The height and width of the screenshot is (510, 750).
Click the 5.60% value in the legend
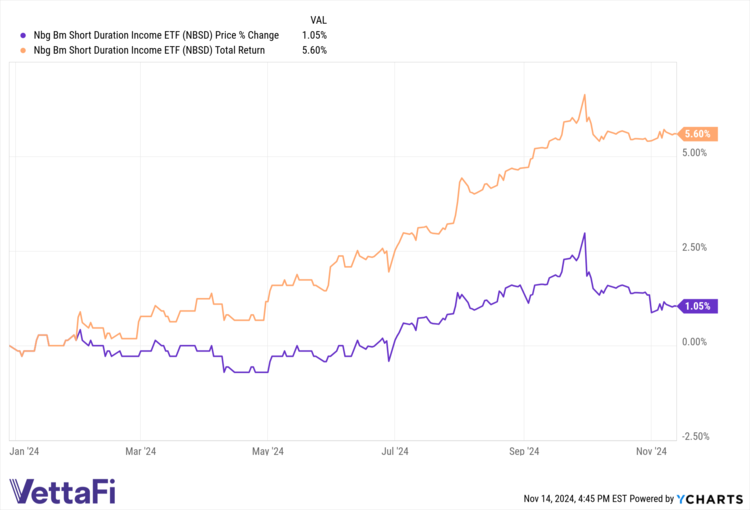point(314,49)
